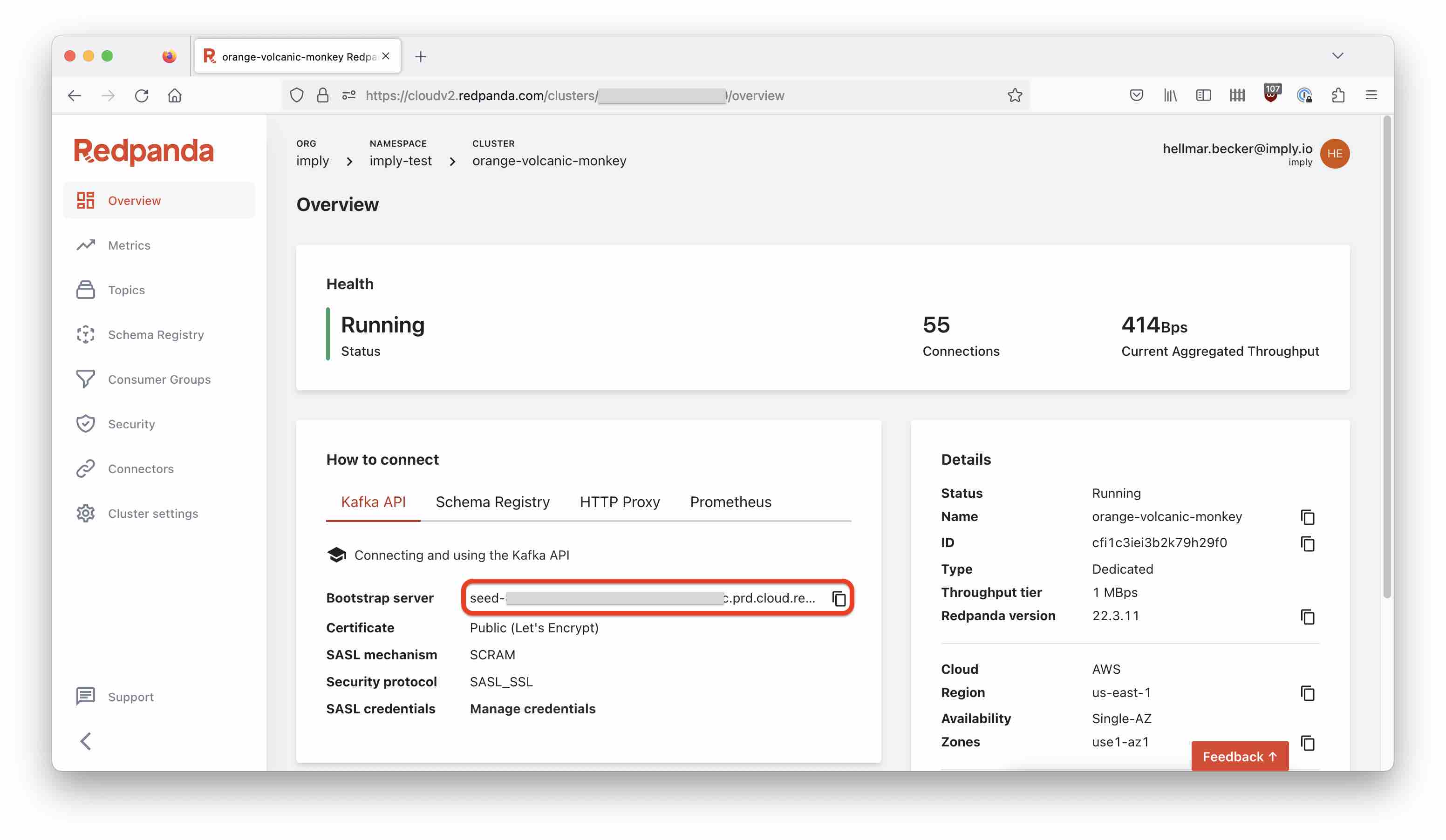Open Cluster settings
Viewport: 1446px width, 840px height.
pos(153,513)
